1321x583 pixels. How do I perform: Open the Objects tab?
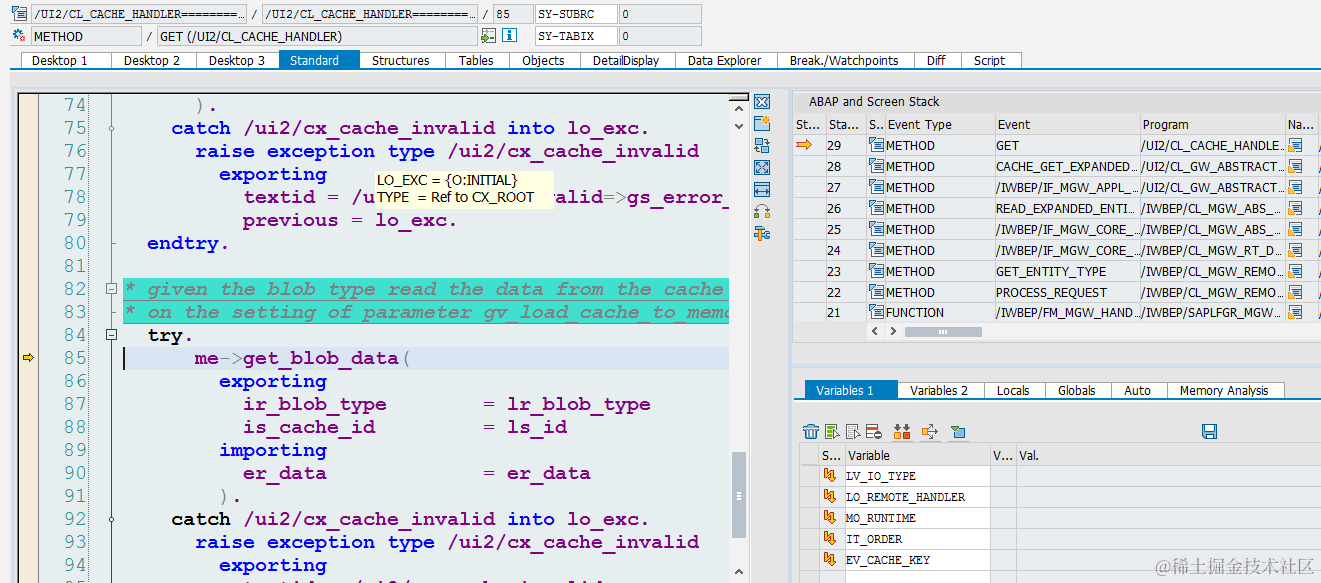(543, 60)
